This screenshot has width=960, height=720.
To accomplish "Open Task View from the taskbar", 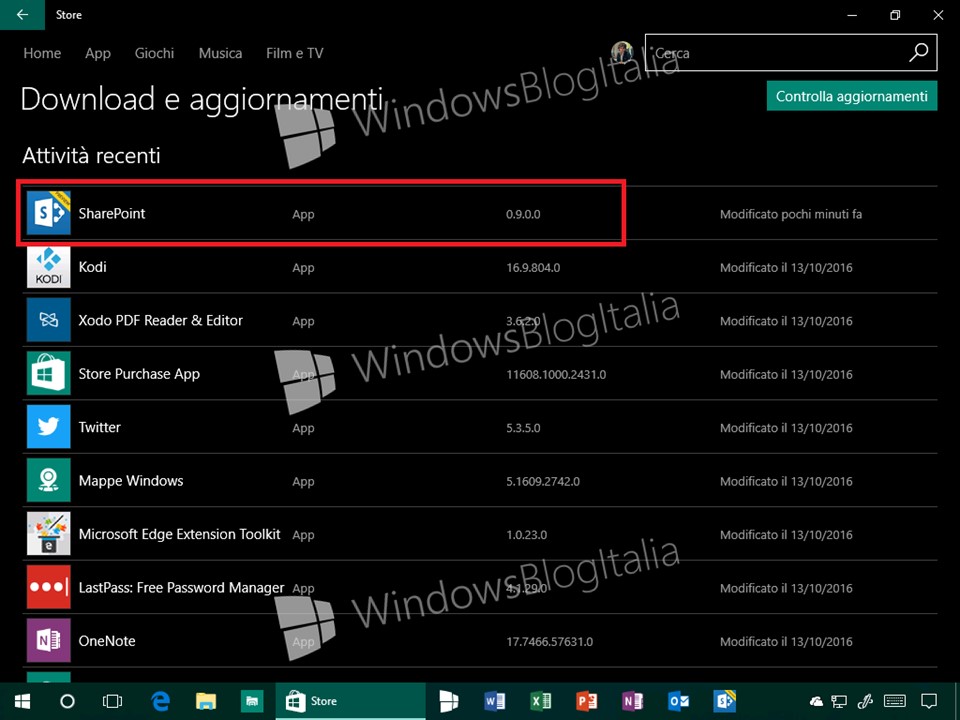I will coord(113,701).
